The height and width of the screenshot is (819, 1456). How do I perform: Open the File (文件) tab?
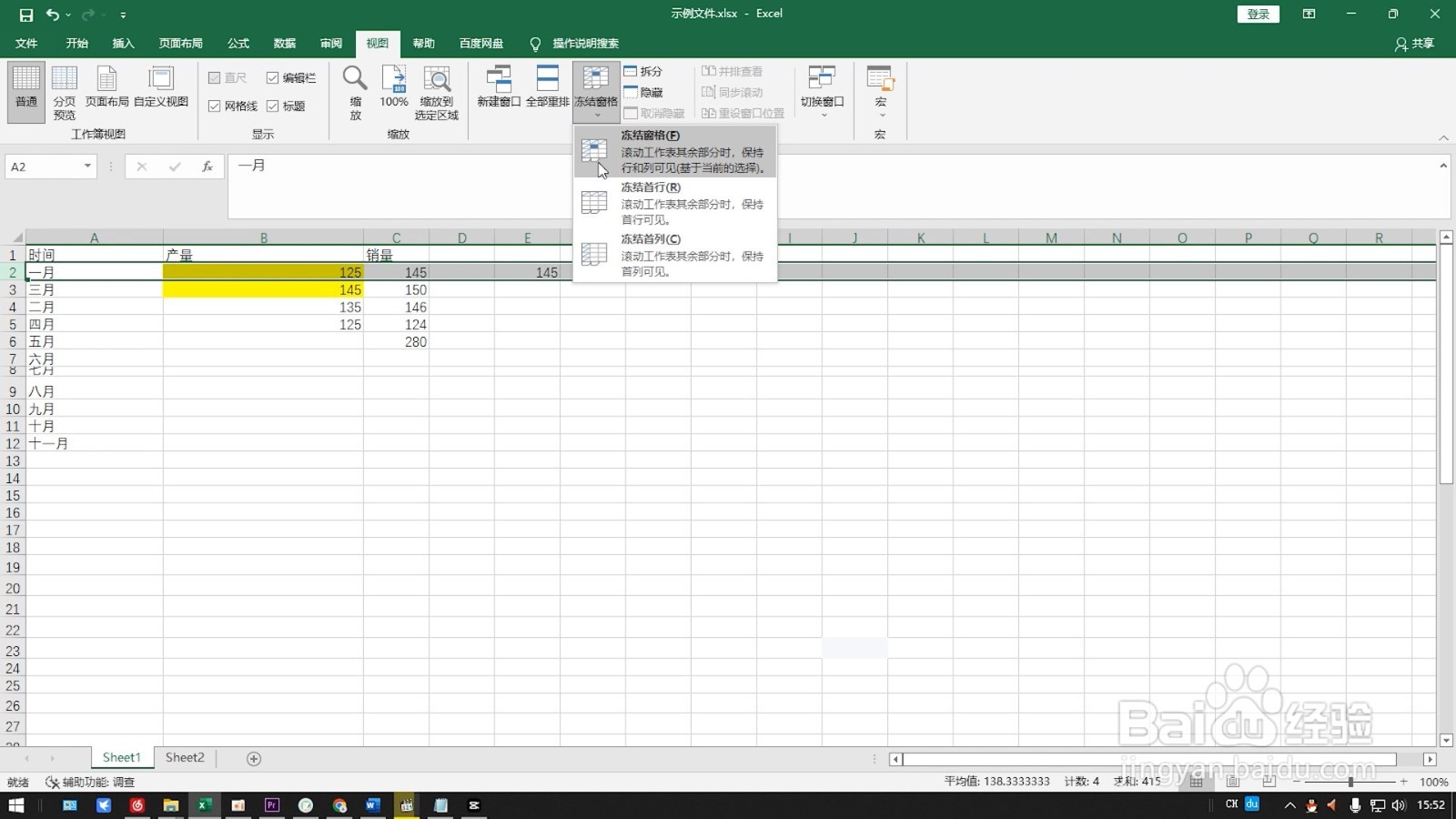[26, 44]
